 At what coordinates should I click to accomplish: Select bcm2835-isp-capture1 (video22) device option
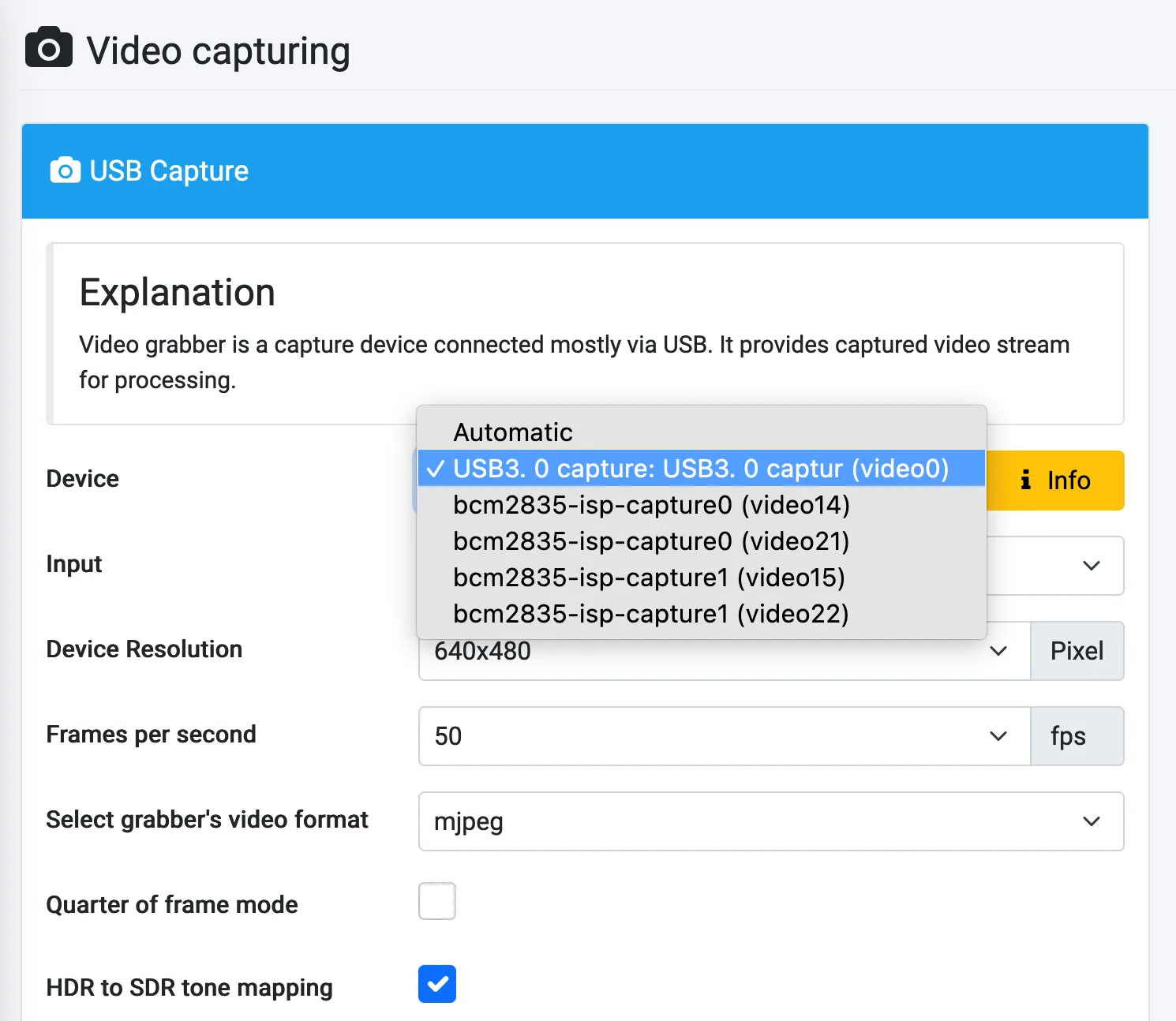point(650,614)
